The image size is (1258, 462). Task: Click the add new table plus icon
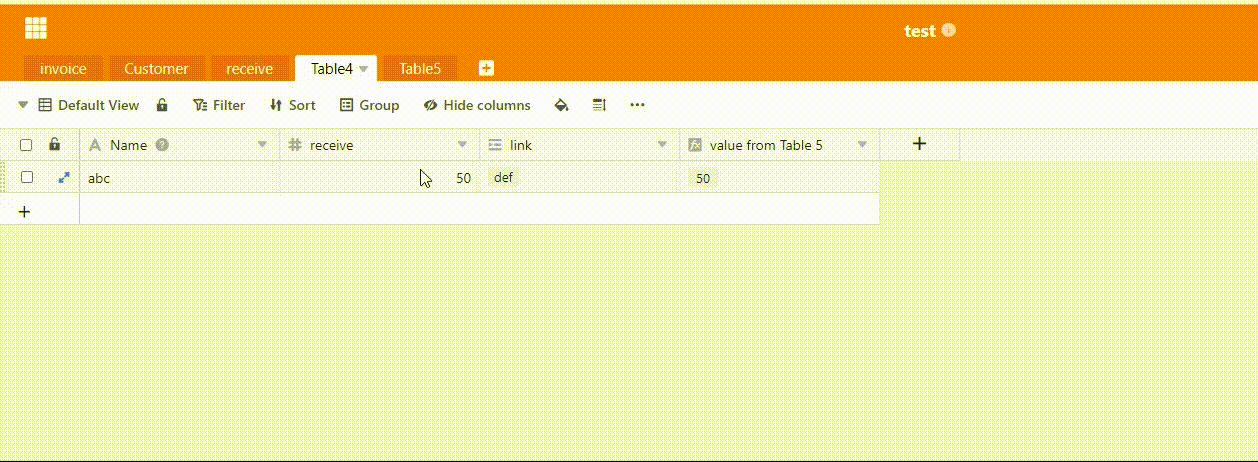coord(486,68)
